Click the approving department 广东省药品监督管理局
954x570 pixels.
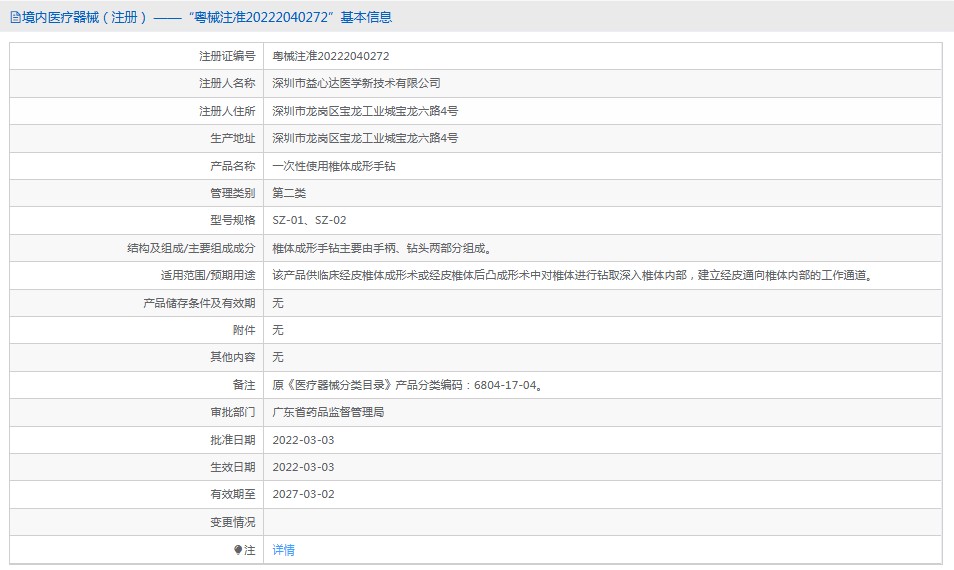(328, 412)
